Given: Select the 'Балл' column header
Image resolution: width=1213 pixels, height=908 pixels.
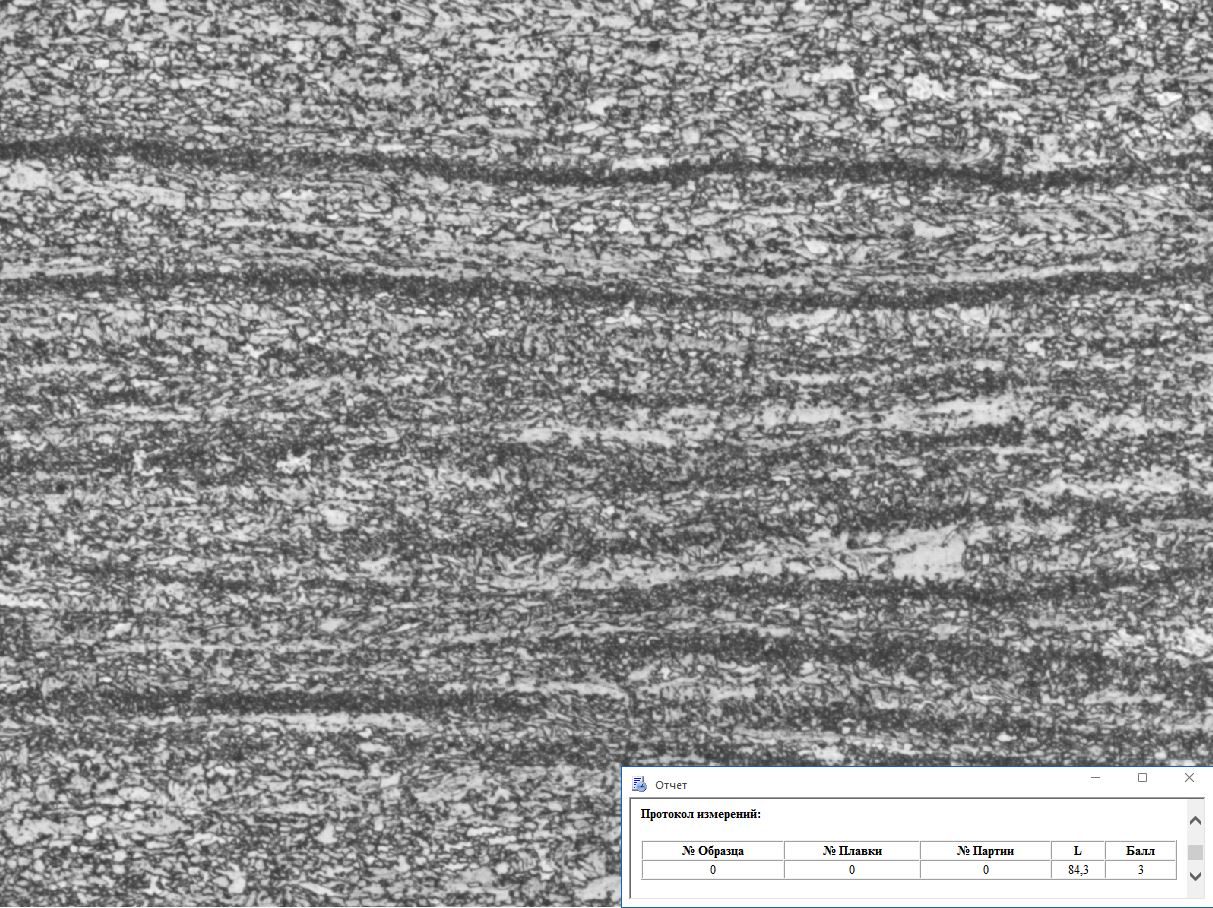Looking at the screenshot, I should tap(1140, 851).
